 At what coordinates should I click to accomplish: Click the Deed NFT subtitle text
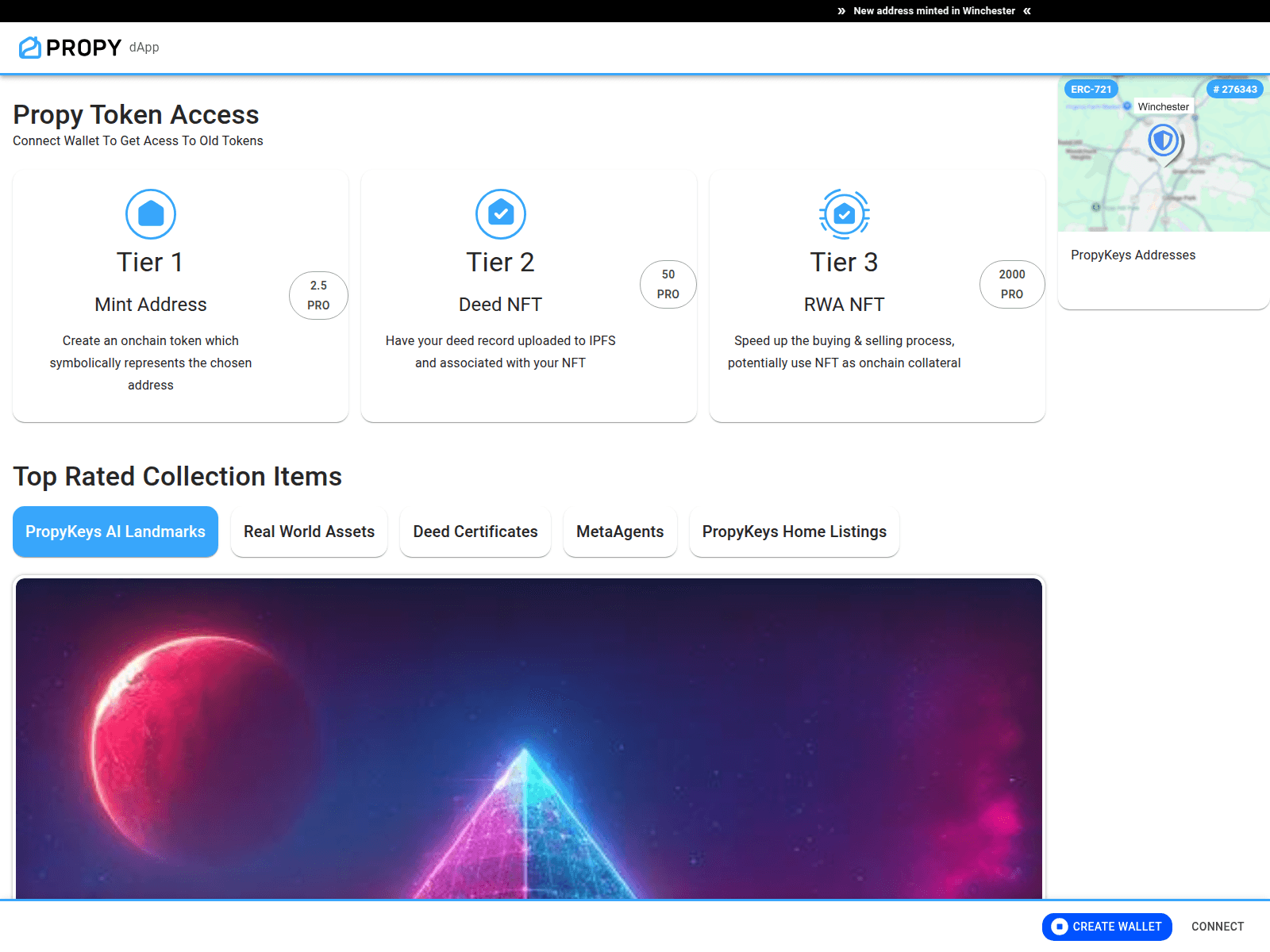501,305
